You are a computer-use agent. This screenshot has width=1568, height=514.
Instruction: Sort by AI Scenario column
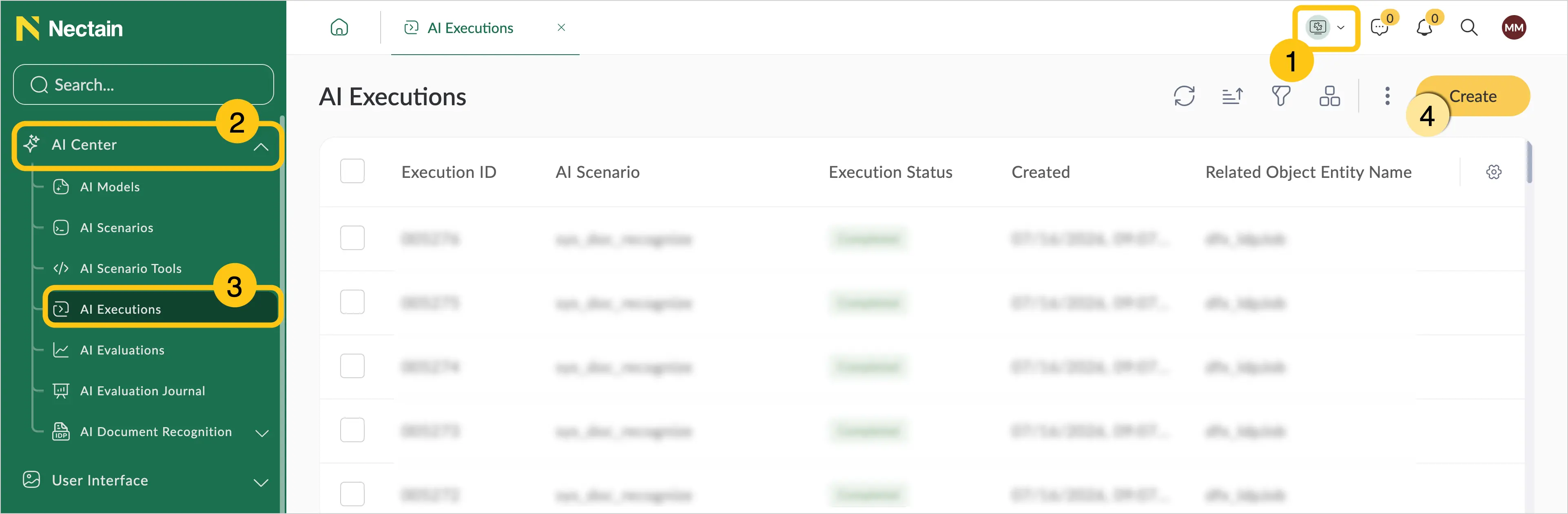point(597,172)
